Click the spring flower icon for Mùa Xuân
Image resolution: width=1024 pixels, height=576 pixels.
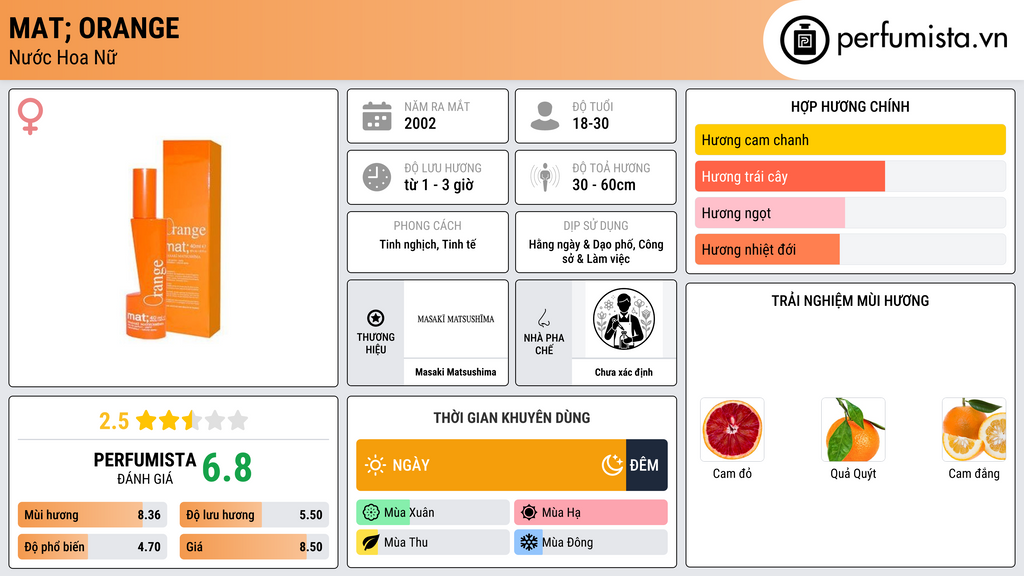point(370,513)
